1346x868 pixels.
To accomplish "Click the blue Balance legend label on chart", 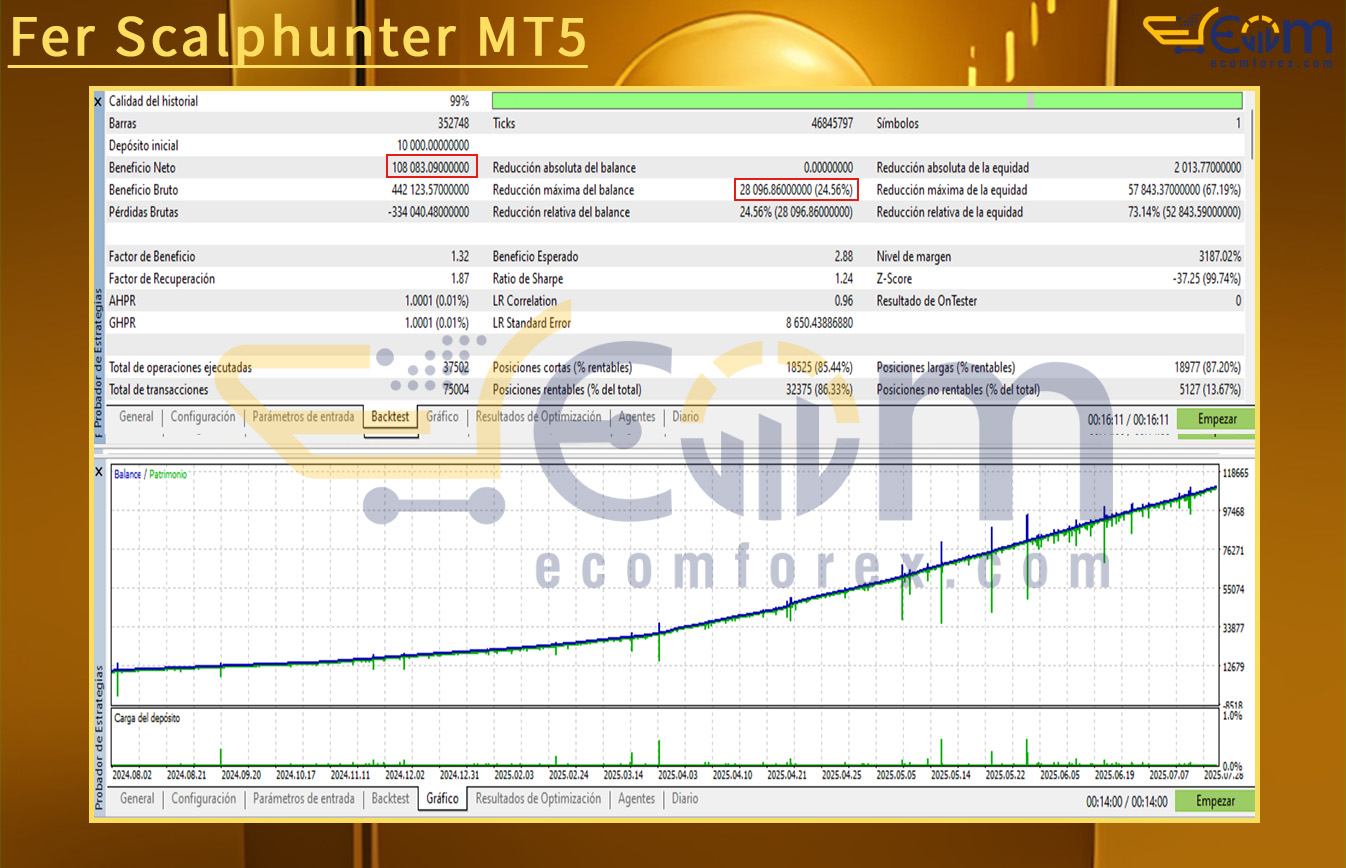I will 127,475.
